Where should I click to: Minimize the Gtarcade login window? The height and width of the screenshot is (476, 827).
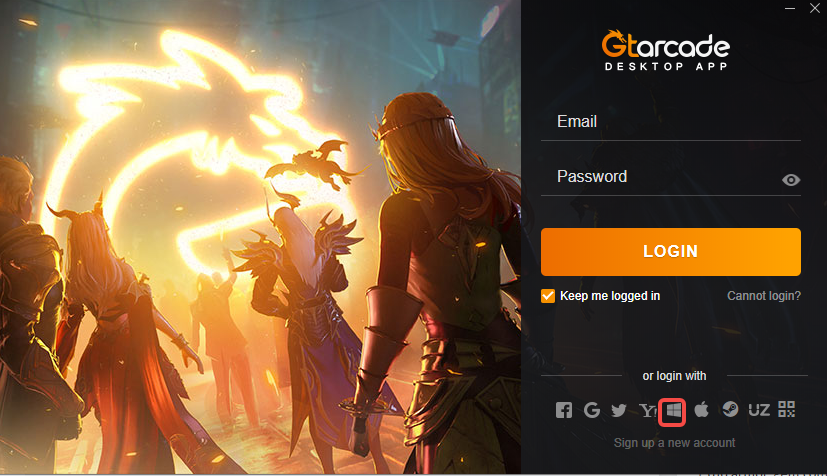coord(790,8)
